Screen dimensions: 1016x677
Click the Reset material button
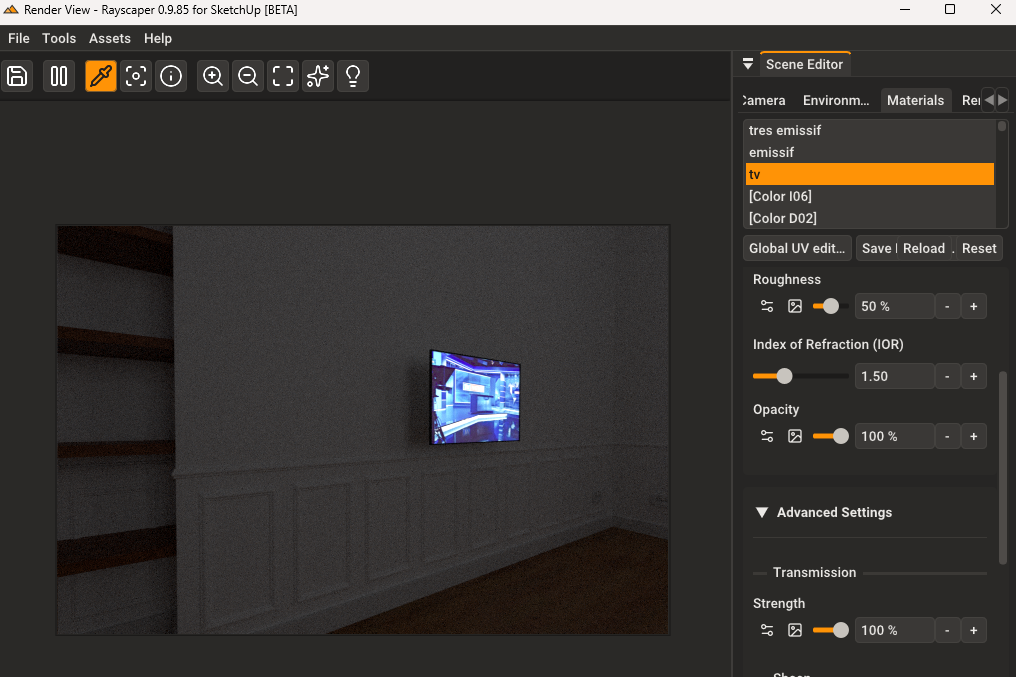tap(979, 248)
